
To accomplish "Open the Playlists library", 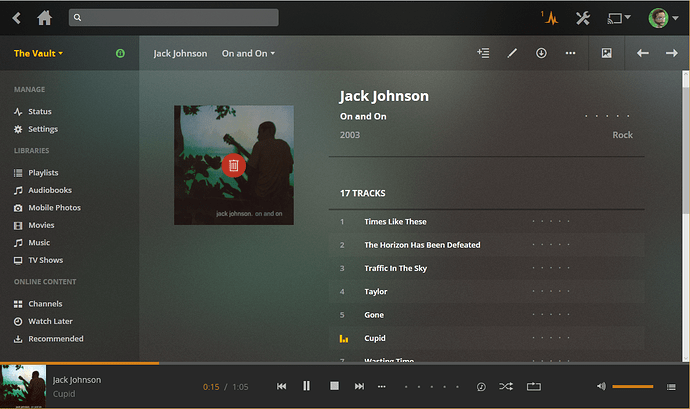I will 36,173.
